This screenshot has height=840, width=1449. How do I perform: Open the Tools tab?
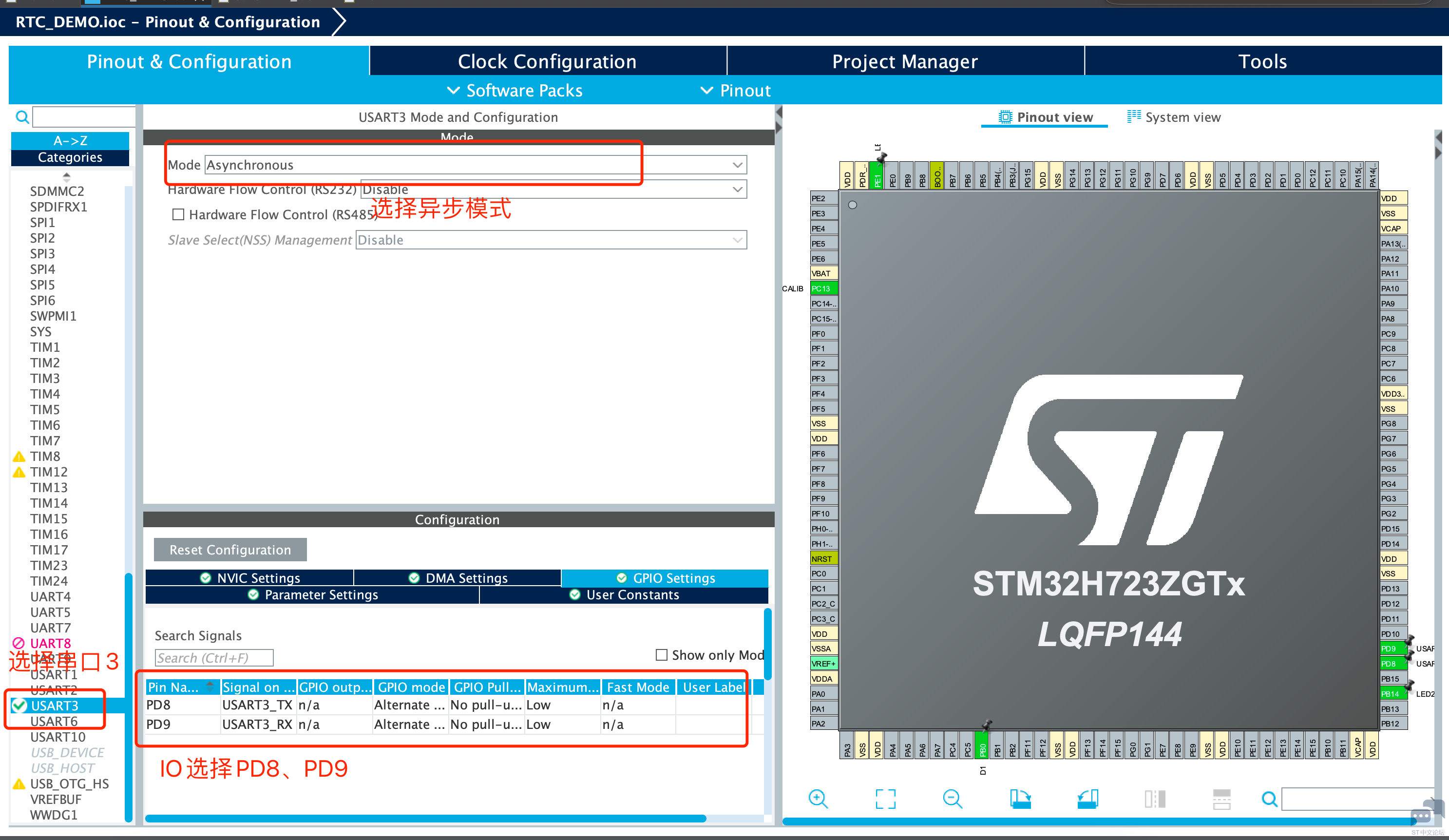click(x=1263, y=61)
